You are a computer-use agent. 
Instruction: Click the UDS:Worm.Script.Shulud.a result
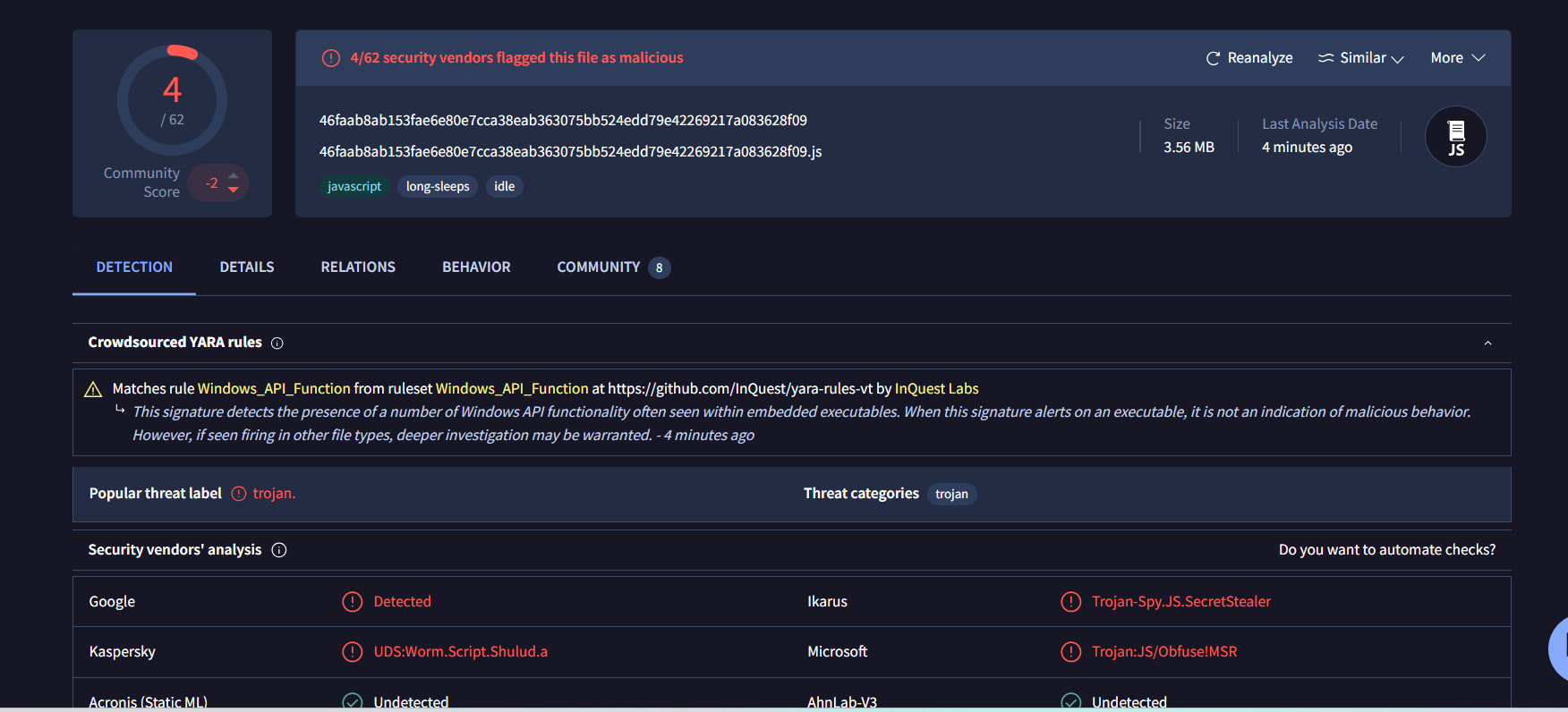[461, 652]
